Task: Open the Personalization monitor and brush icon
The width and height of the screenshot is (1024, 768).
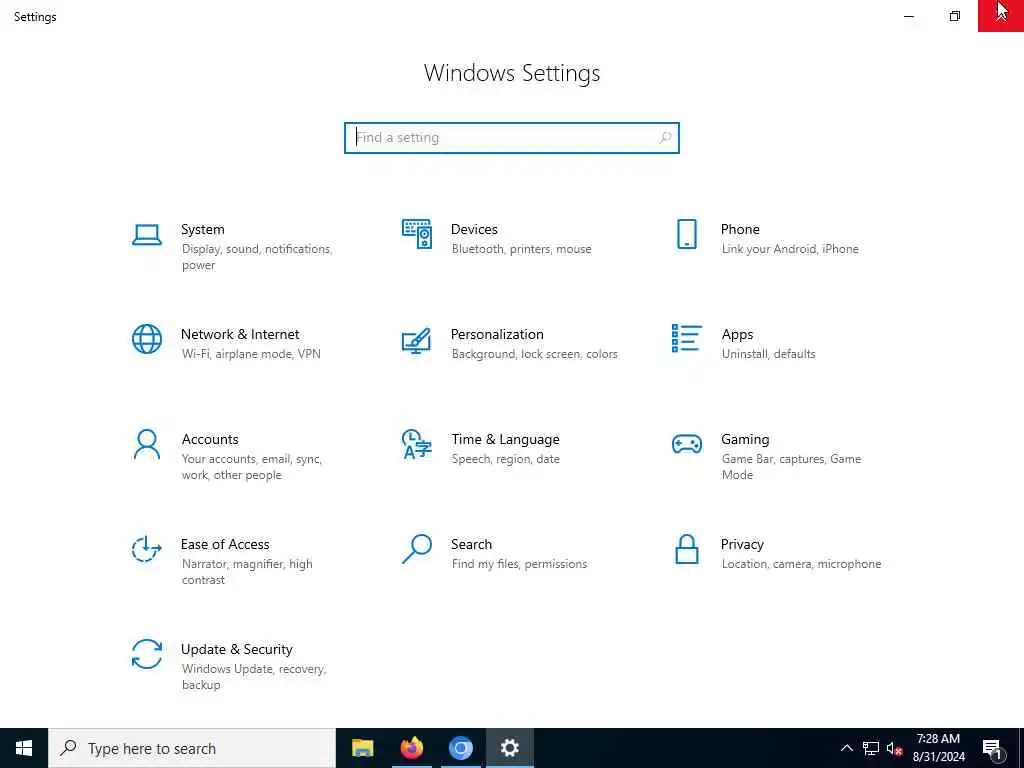Action: pos(417,340)
